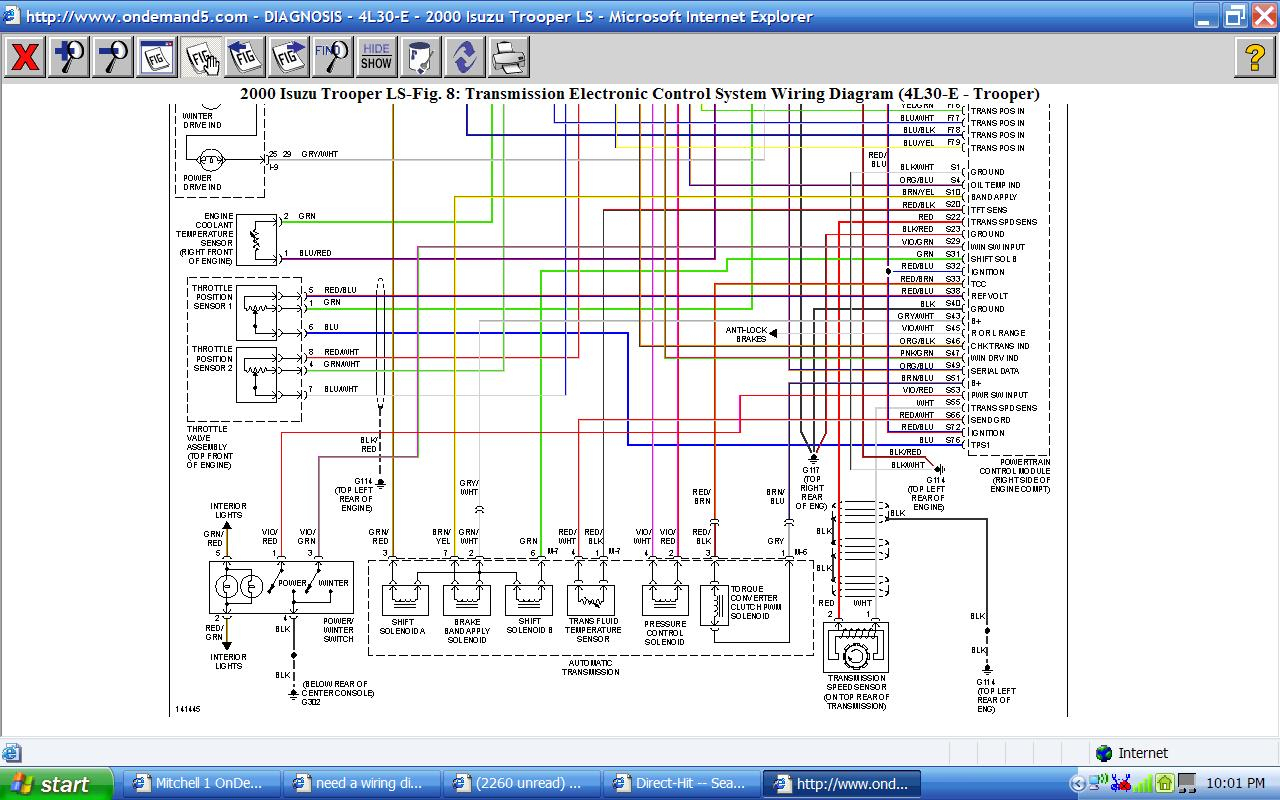Toggle the Hide/Show button
This screenshot has width=1280, height=800.
tap(376, 57)
